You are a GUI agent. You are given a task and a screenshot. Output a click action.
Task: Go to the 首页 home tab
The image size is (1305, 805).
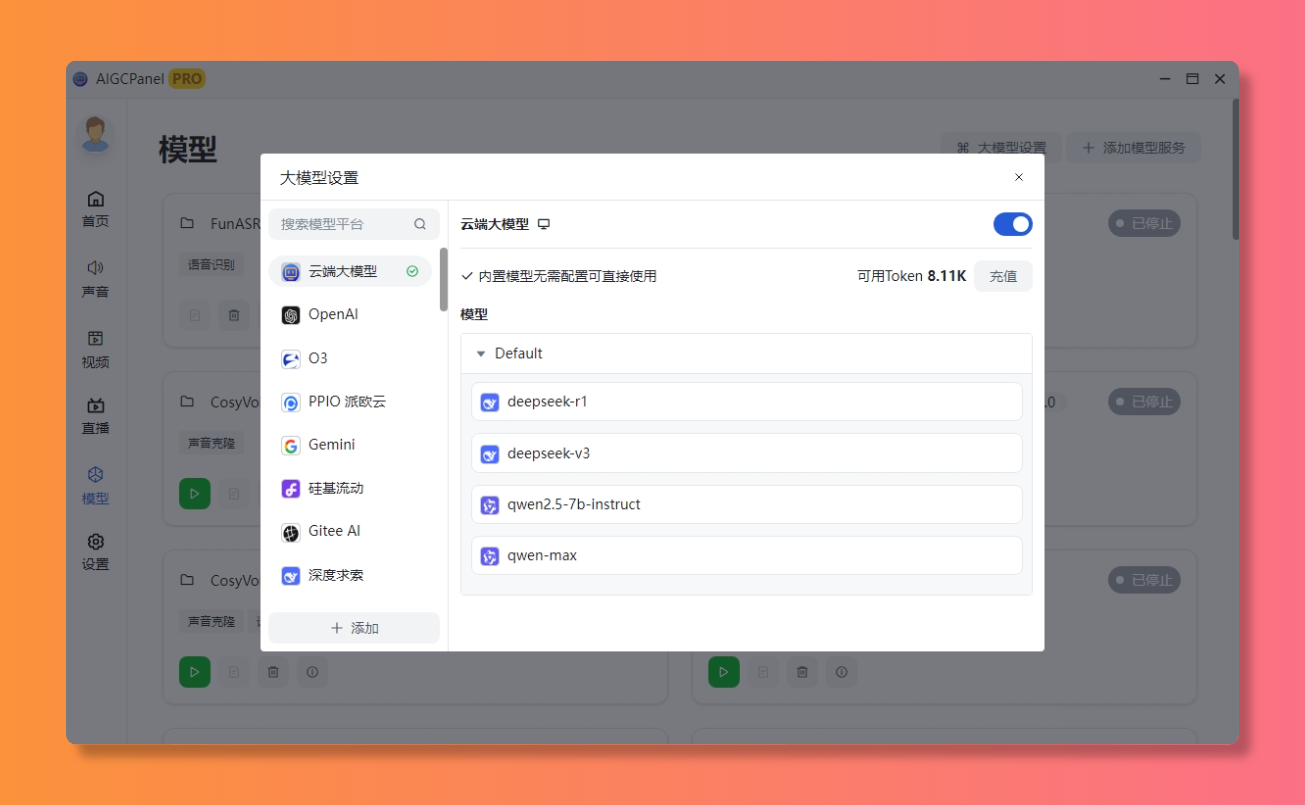click(x=95, y=209)
